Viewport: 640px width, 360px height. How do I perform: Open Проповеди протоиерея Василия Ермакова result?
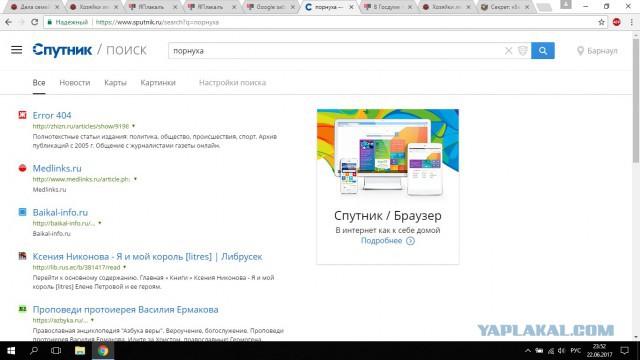(x=125, y=309)
